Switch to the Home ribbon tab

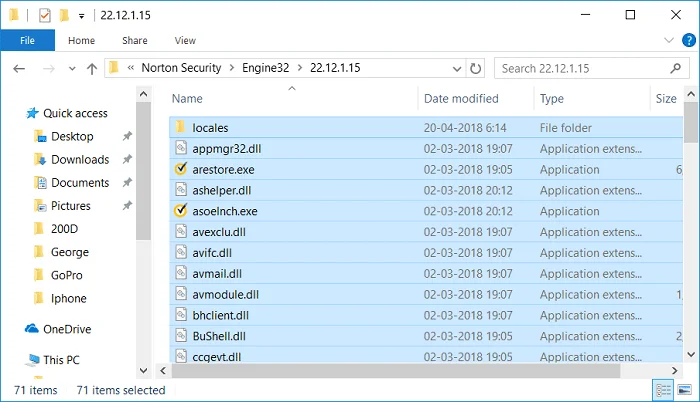click(x=81, y=41)
